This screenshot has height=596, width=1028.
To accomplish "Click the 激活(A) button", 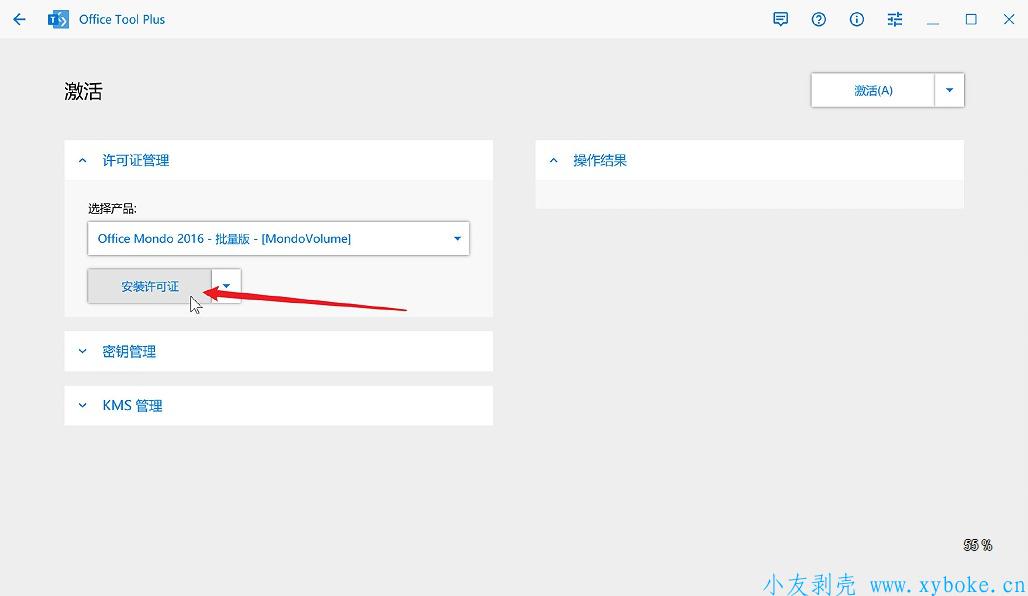I will pos(873,90).
